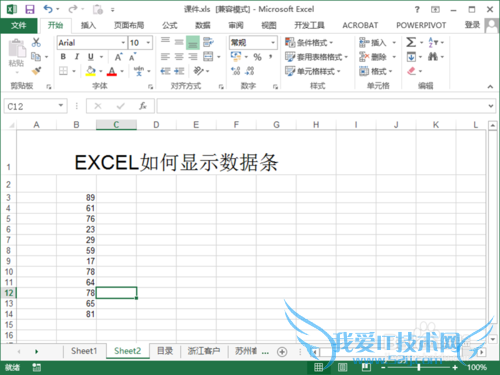The width and height of the screenshot is (500, 375).
Task: Align text to the right
Action: pyautogui.click(x=193, y=57)
